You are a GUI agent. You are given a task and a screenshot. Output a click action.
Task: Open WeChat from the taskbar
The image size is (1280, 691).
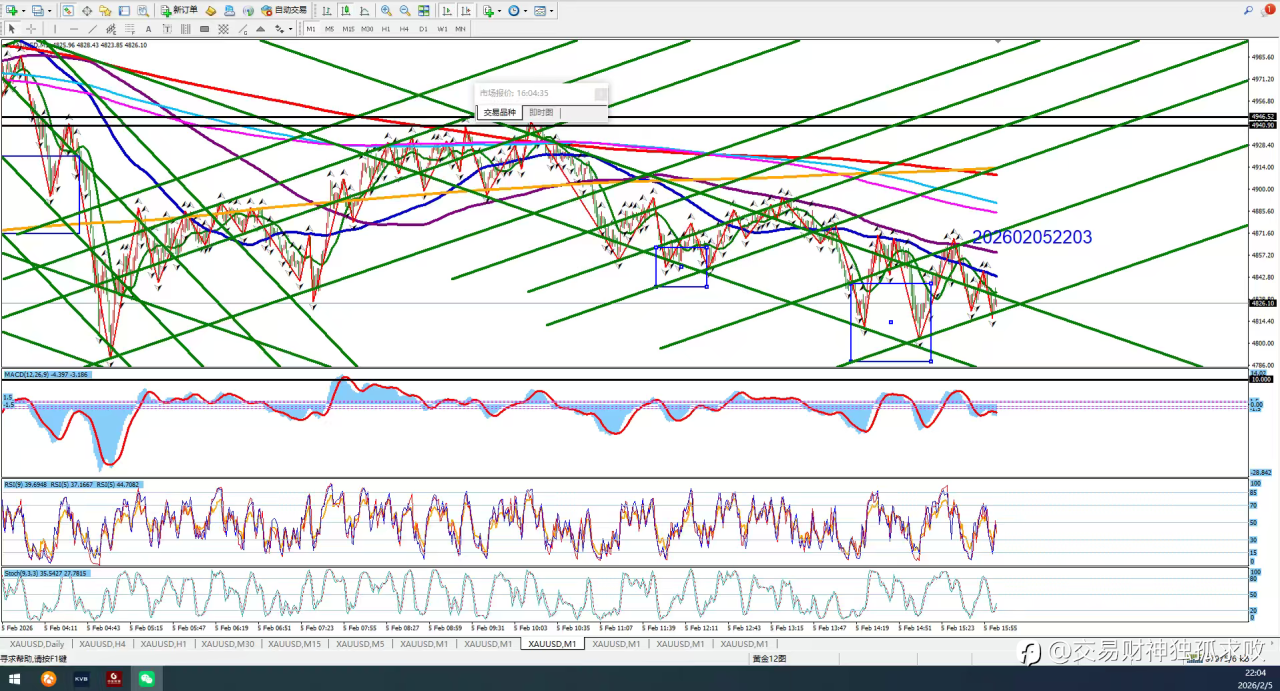pos(147,679)
